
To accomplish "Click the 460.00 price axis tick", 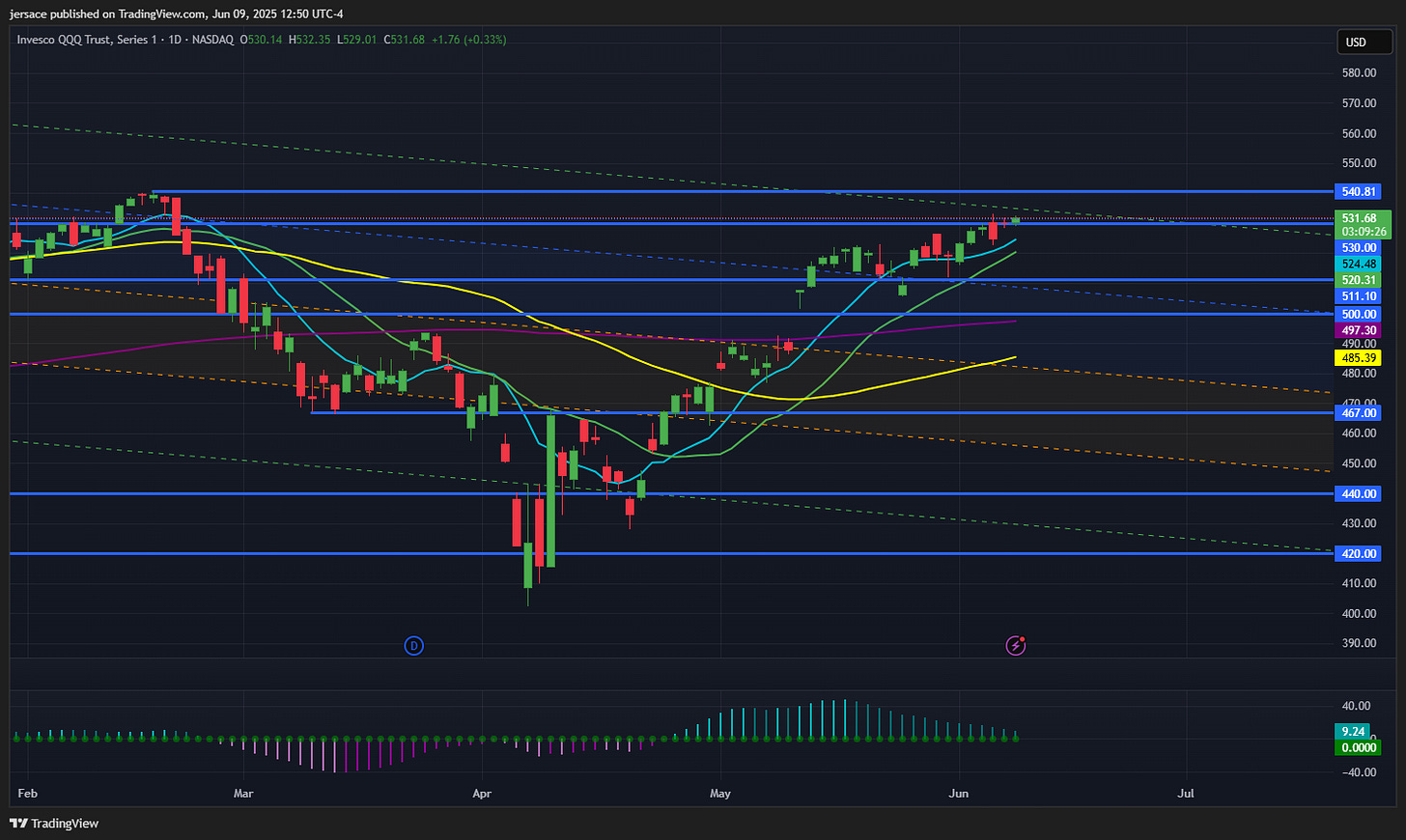I will 1359,434.
